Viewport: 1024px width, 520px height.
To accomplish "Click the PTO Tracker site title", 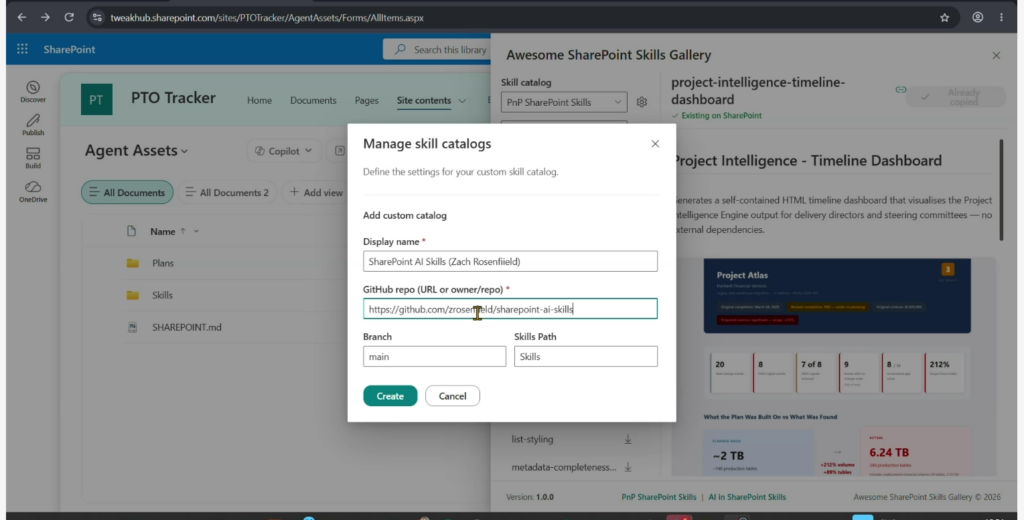I will (173, 98).
